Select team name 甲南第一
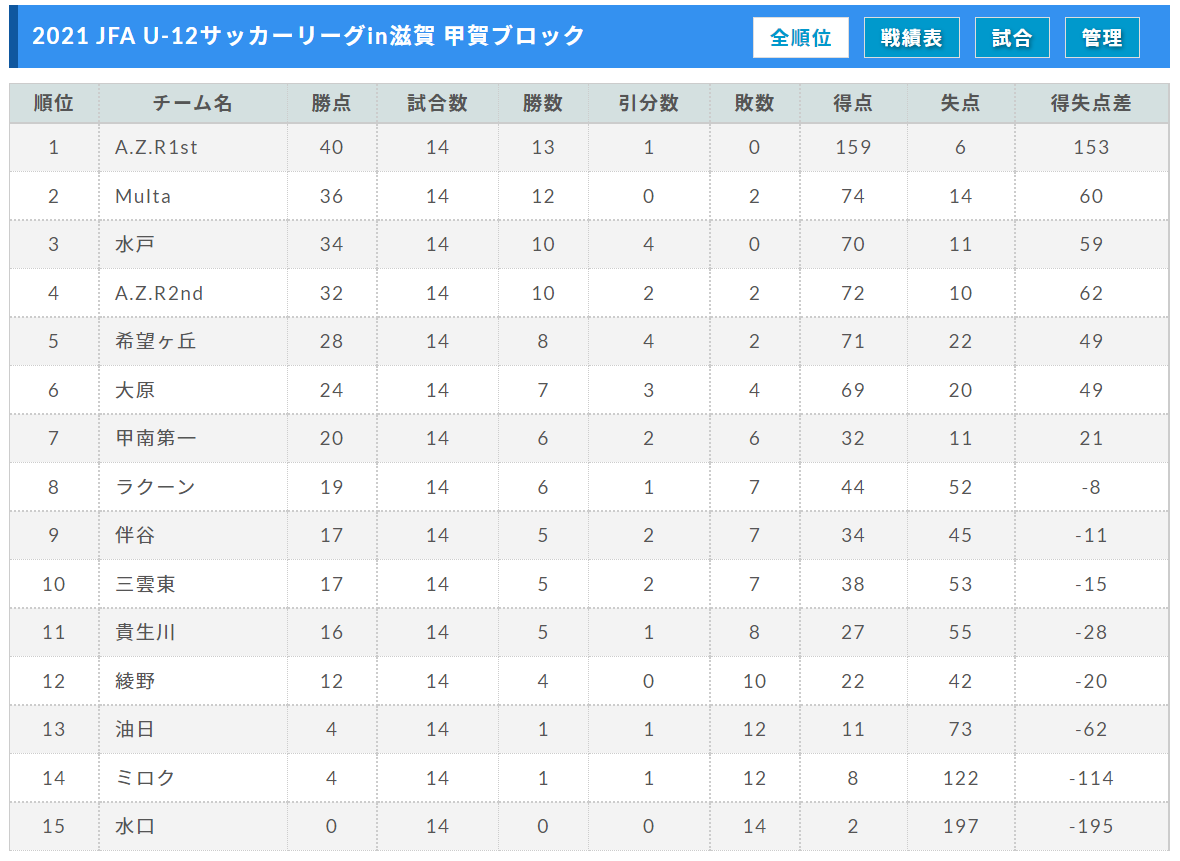Viewport: 1180px width, 861px height. tap(155, 439)
